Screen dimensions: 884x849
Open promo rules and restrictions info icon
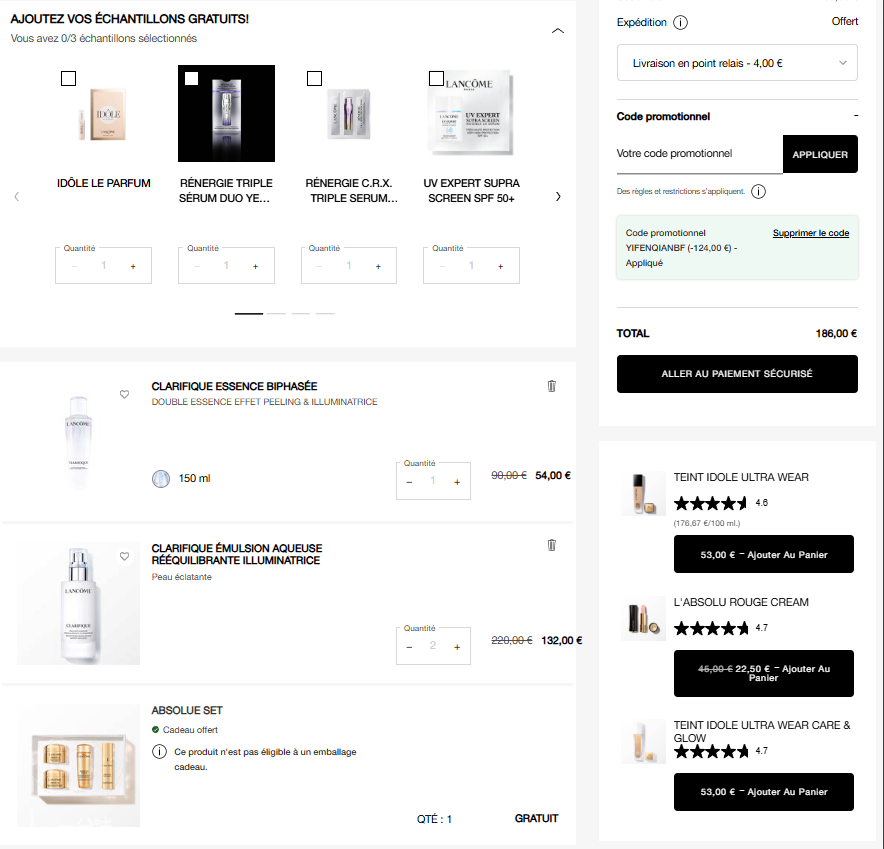pyautogui.click(x=758, y=191)
